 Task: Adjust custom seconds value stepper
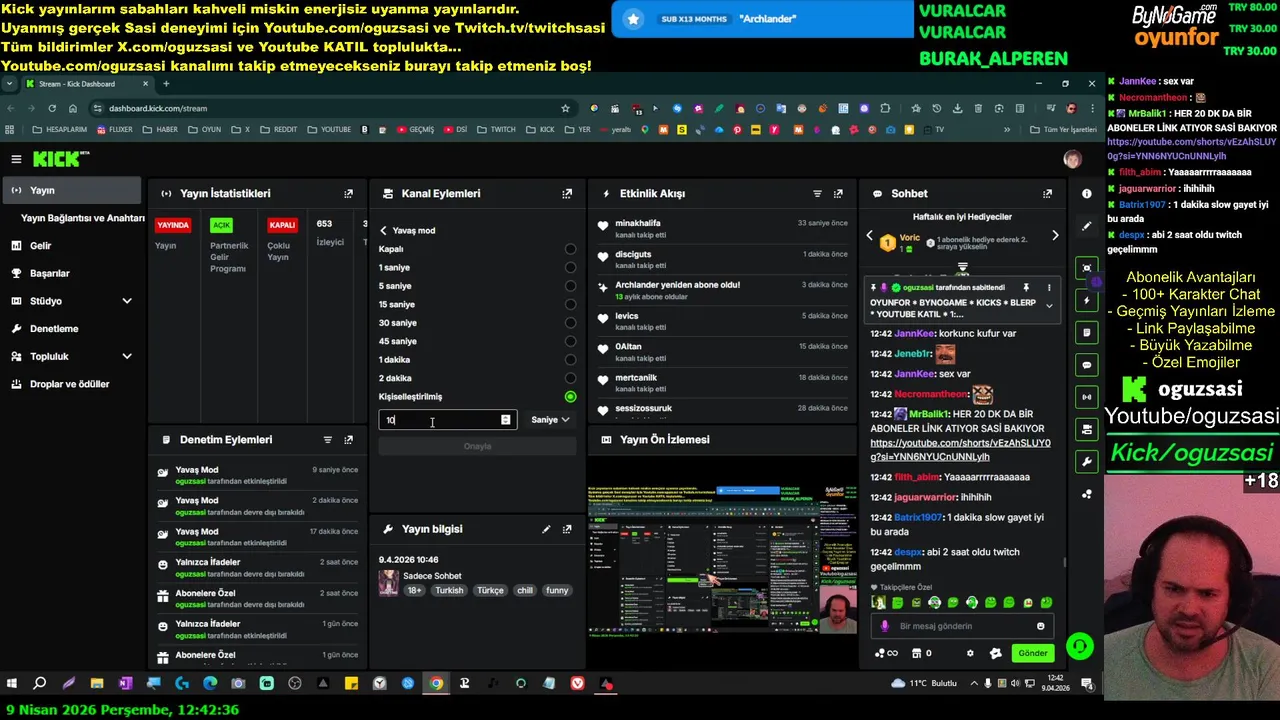506,420
